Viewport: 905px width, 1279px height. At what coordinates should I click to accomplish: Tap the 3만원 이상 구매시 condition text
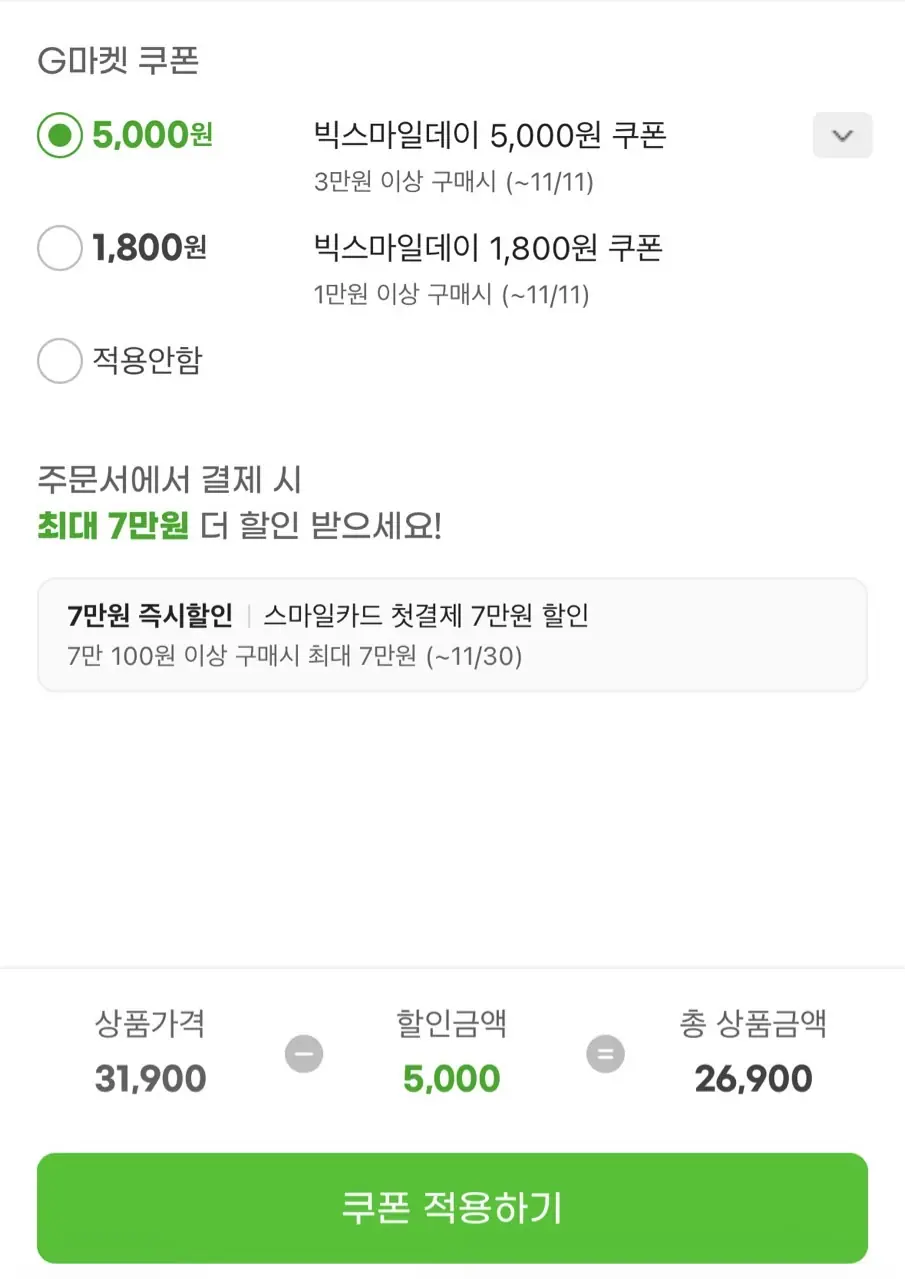tap(453, 183)
